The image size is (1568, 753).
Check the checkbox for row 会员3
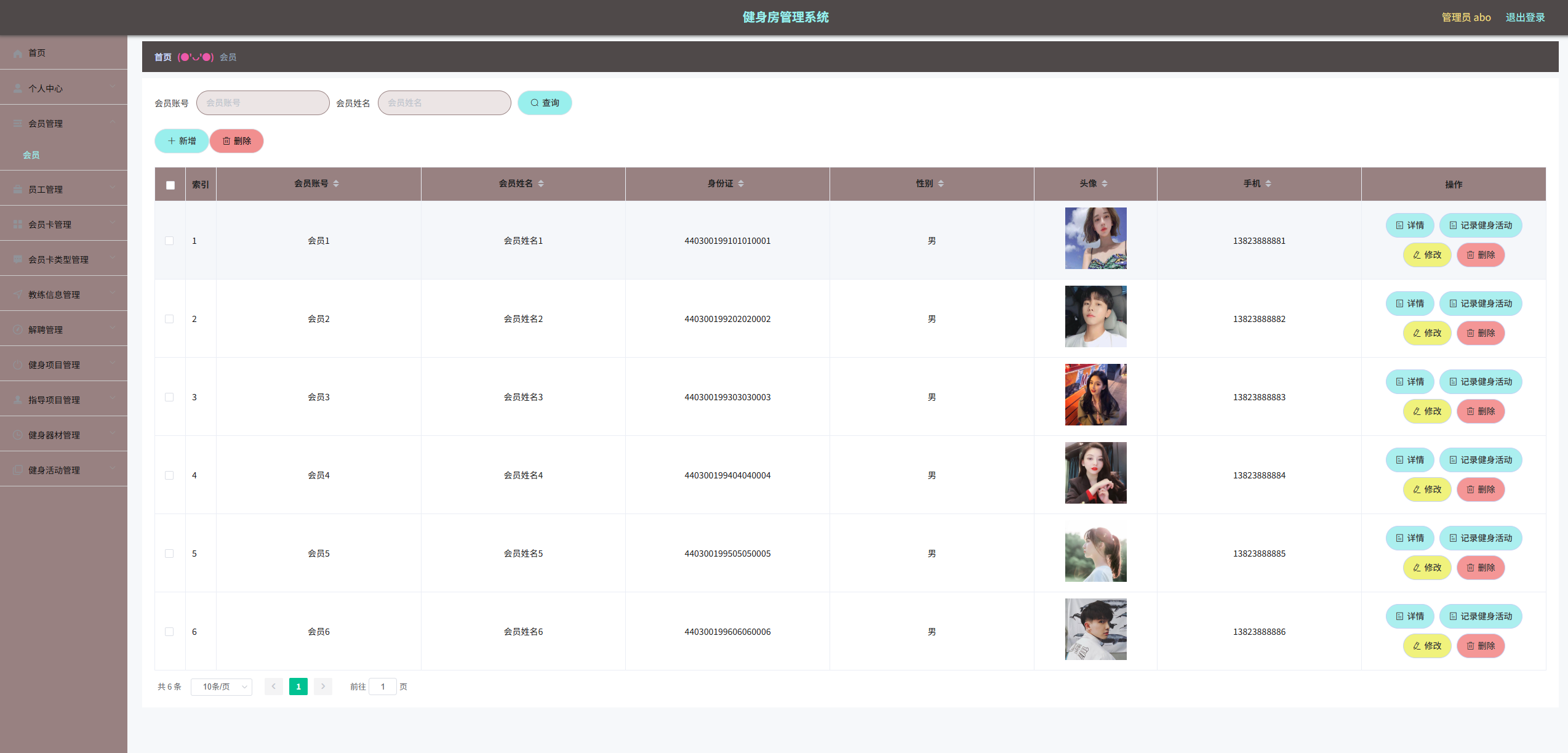(x=169, y=397)
